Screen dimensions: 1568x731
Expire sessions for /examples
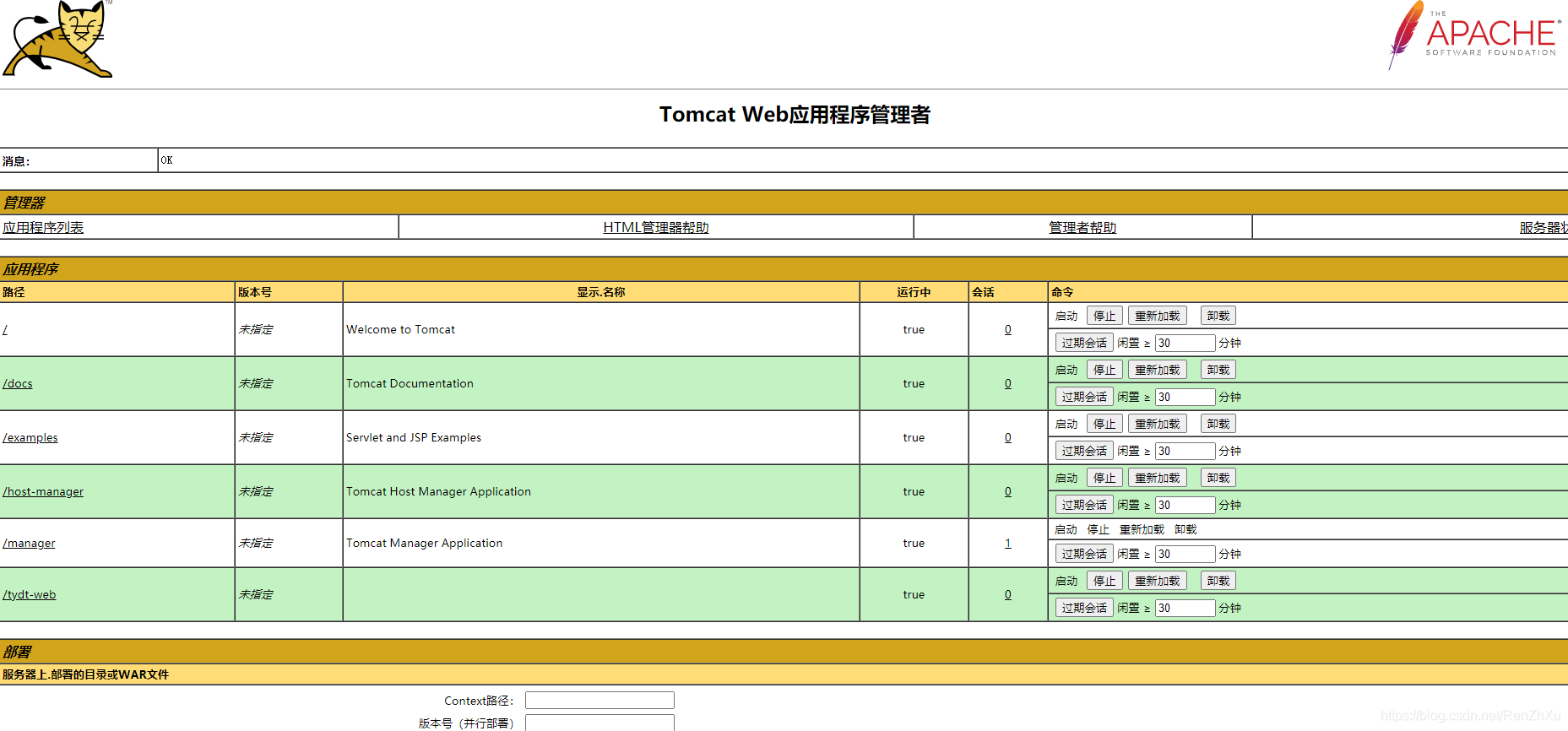click(1084, 451)
